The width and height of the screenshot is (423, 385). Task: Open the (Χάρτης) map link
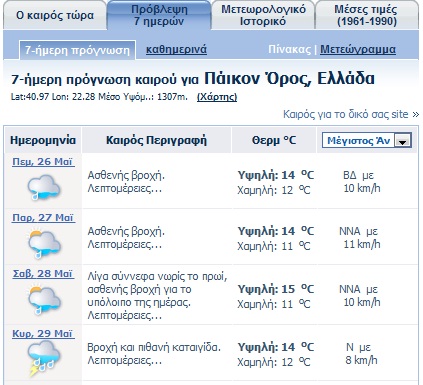pos(217,97)
